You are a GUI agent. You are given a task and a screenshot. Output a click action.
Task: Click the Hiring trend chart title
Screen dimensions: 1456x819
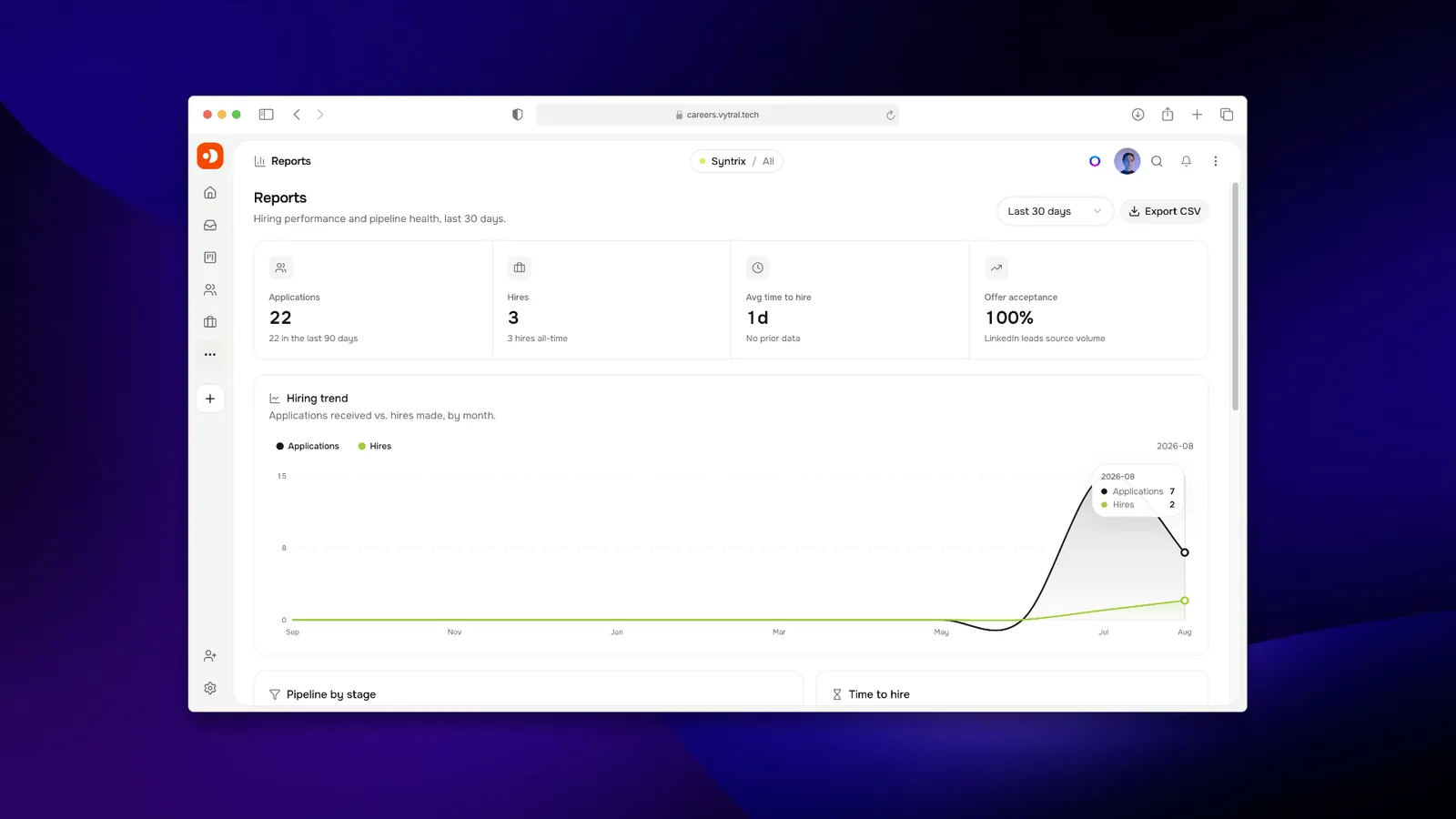tap(317, 399)
